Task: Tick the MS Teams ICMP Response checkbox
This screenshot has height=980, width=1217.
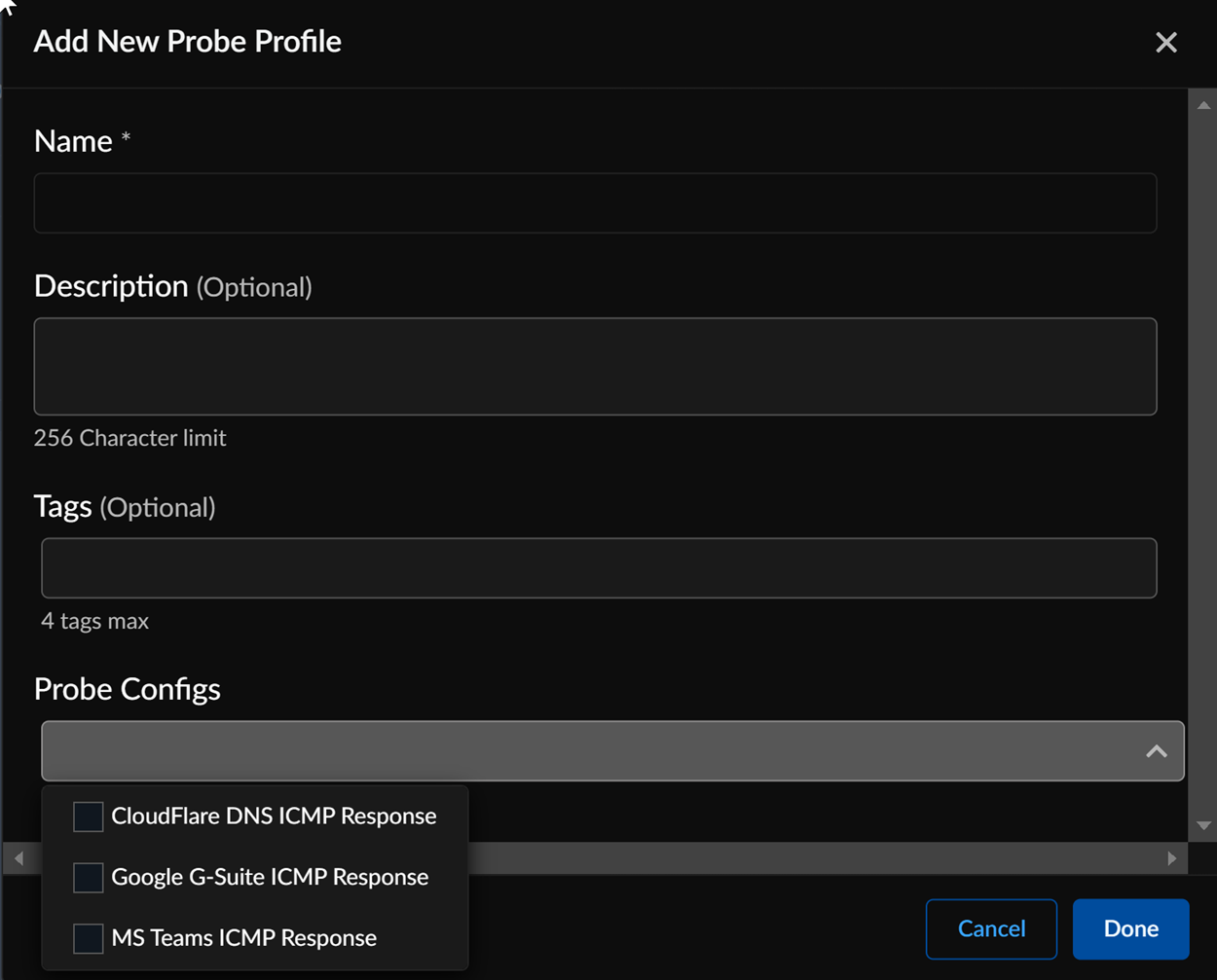Action: [x=89, y=938]
